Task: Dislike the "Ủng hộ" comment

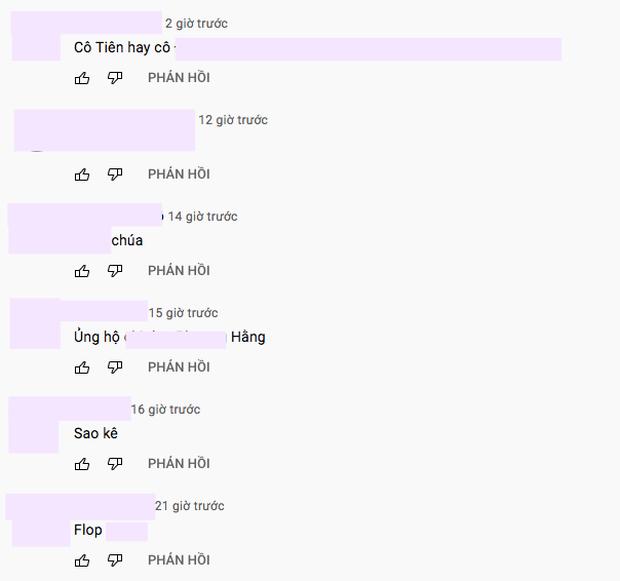Action: pos(115,367)
